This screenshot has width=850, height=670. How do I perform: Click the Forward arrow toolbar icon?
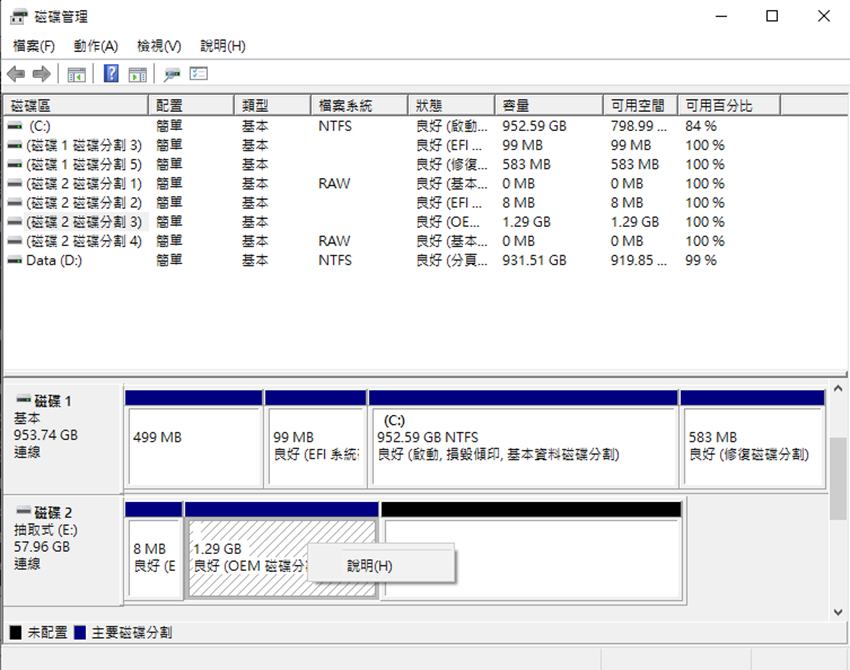tap(42, 73)
